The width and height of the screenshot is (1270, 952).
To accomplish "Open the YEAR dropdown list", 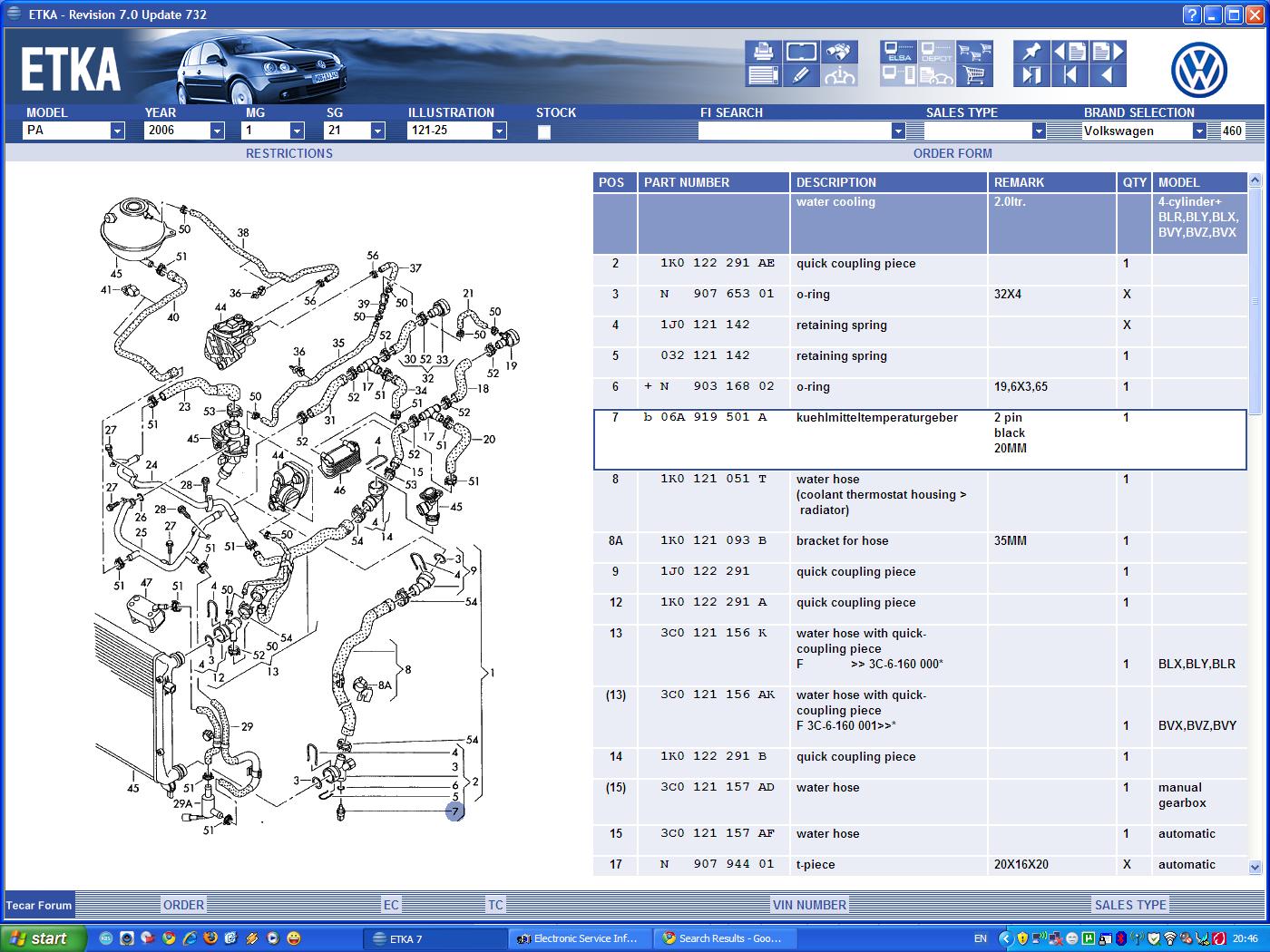I will (x=217, y=131).
